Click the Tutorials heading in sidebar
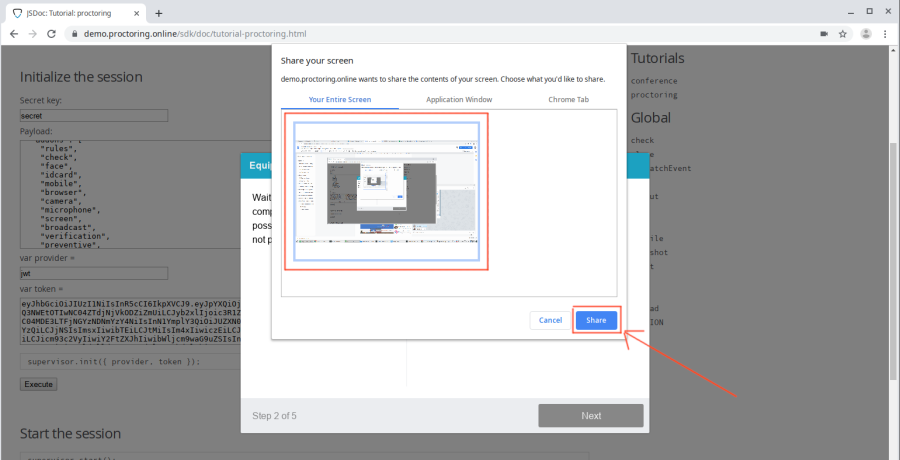 pos(657,58)
